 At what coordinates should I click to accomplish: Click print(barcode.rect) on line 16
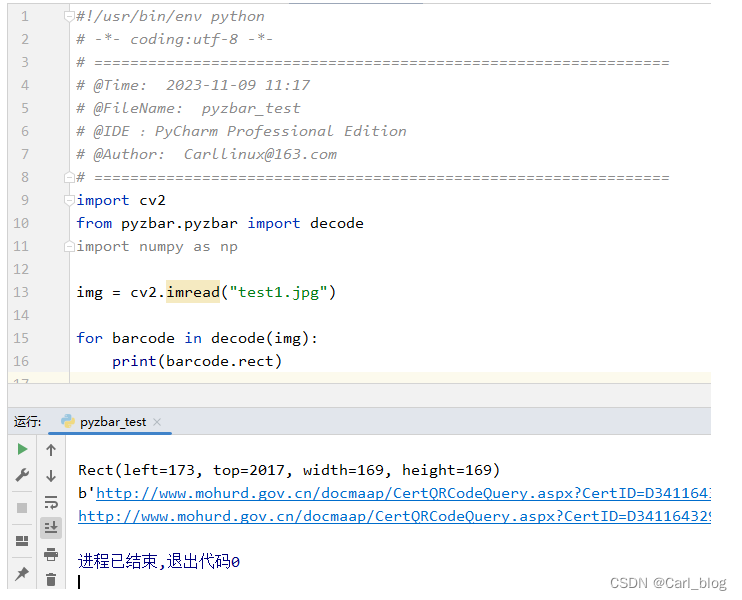coord(197,361)
